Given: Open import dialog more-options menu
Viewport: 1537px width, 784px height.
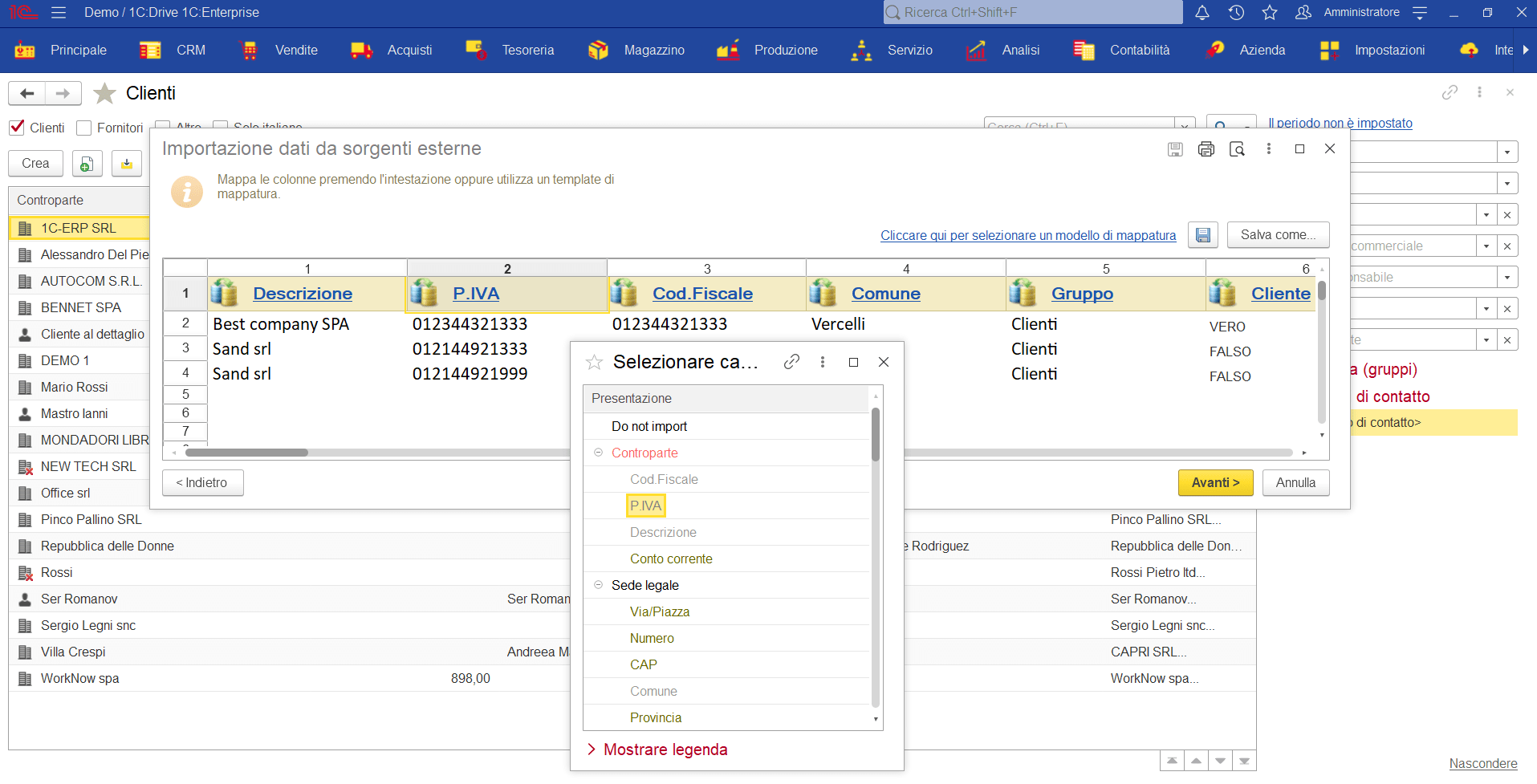Looking at the screenshot, I should (x=1268, y=148).
